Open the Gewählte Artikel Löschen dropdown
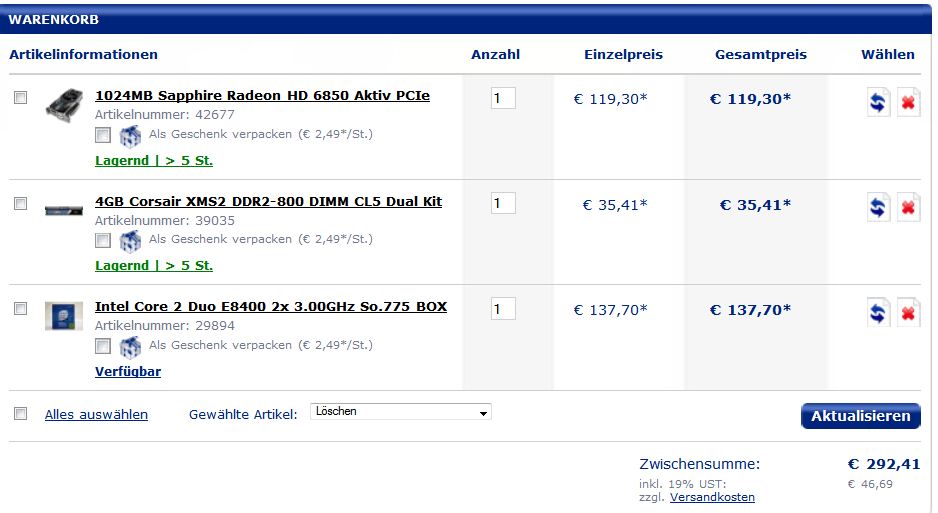The width and height of the screenshot is (938, 513). tap(401, 412)
